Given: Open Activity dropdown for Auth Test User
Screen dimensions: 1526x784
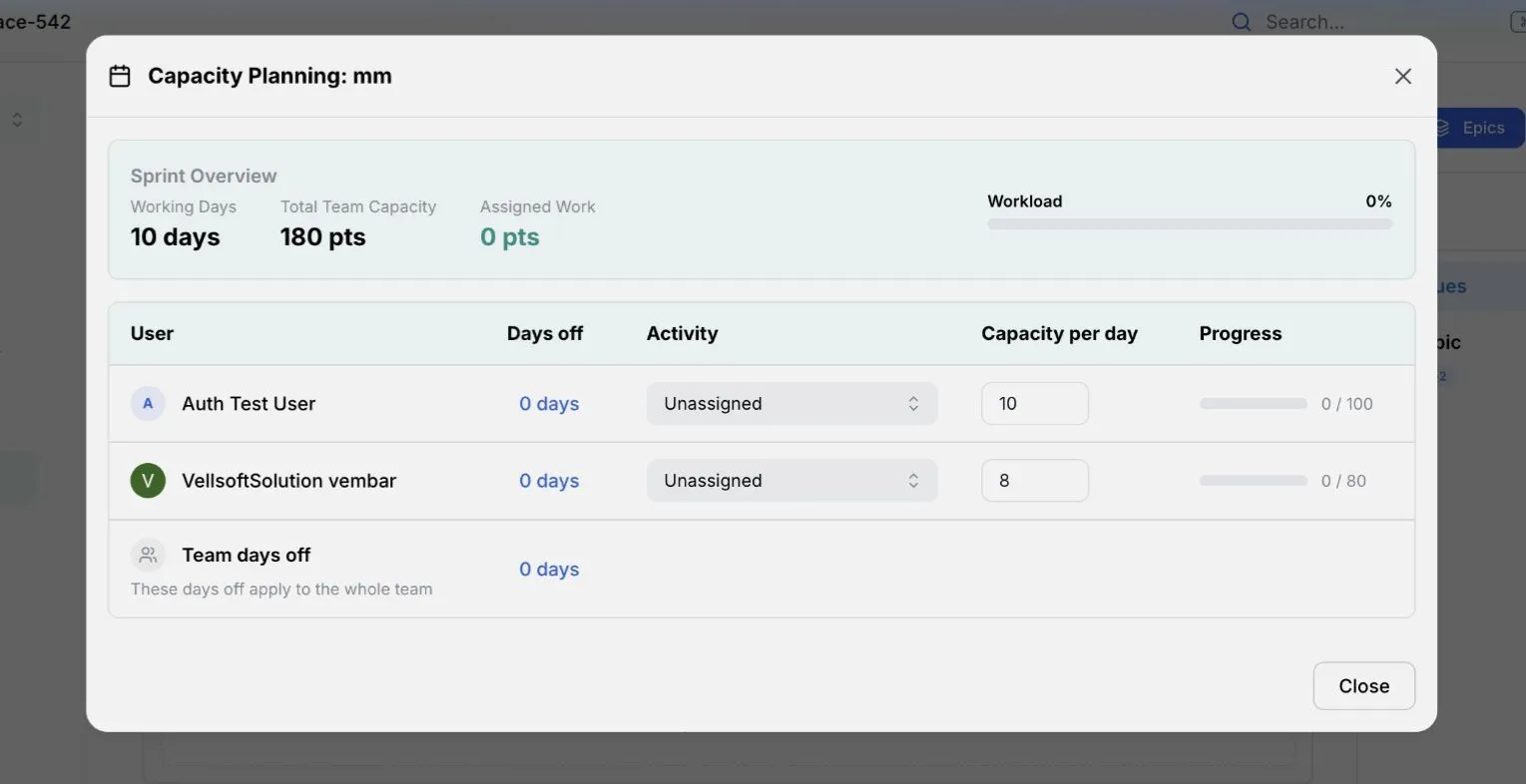Looking at the screenshot, I should (791, 404).
